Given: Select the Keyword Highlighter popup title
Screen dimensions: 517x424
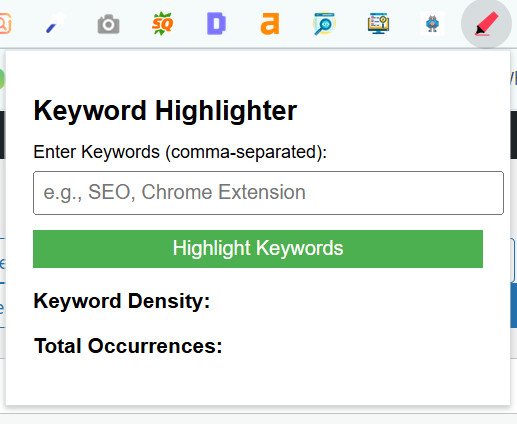Looking at the screenshot, I should click(x=165, y=111).
